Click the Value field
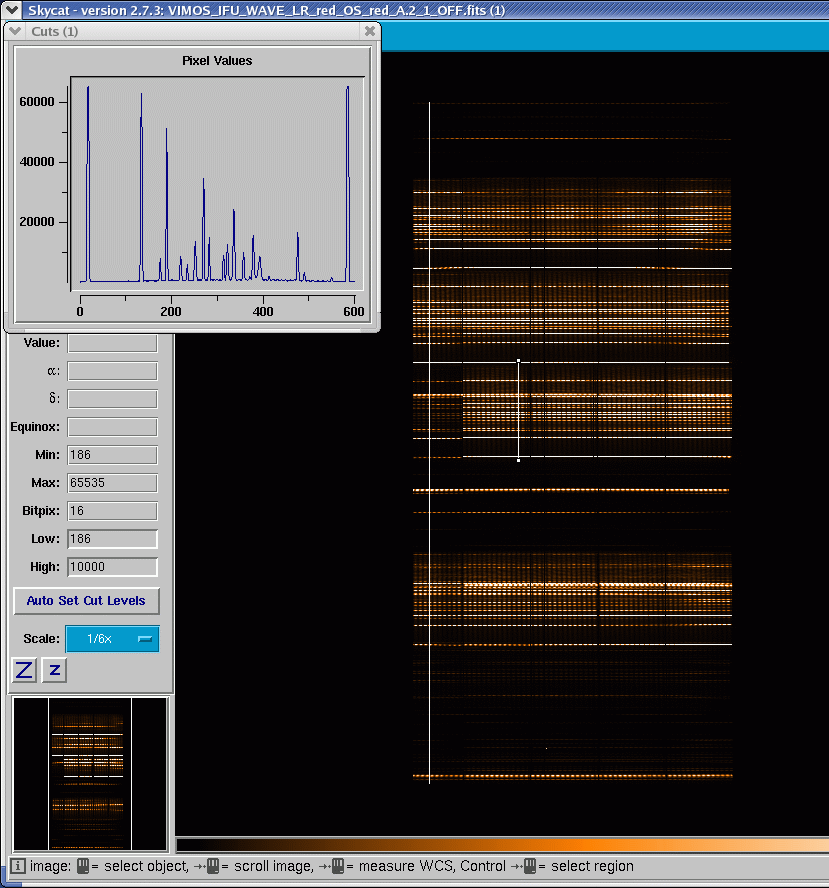Image resolution: width=829 pixels, height=888 pixels. pos(113,343)
